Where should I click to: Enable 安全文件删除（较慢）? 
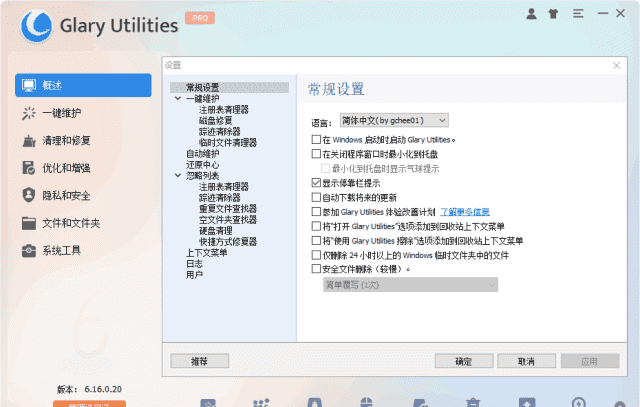click(x=316, y=269)
